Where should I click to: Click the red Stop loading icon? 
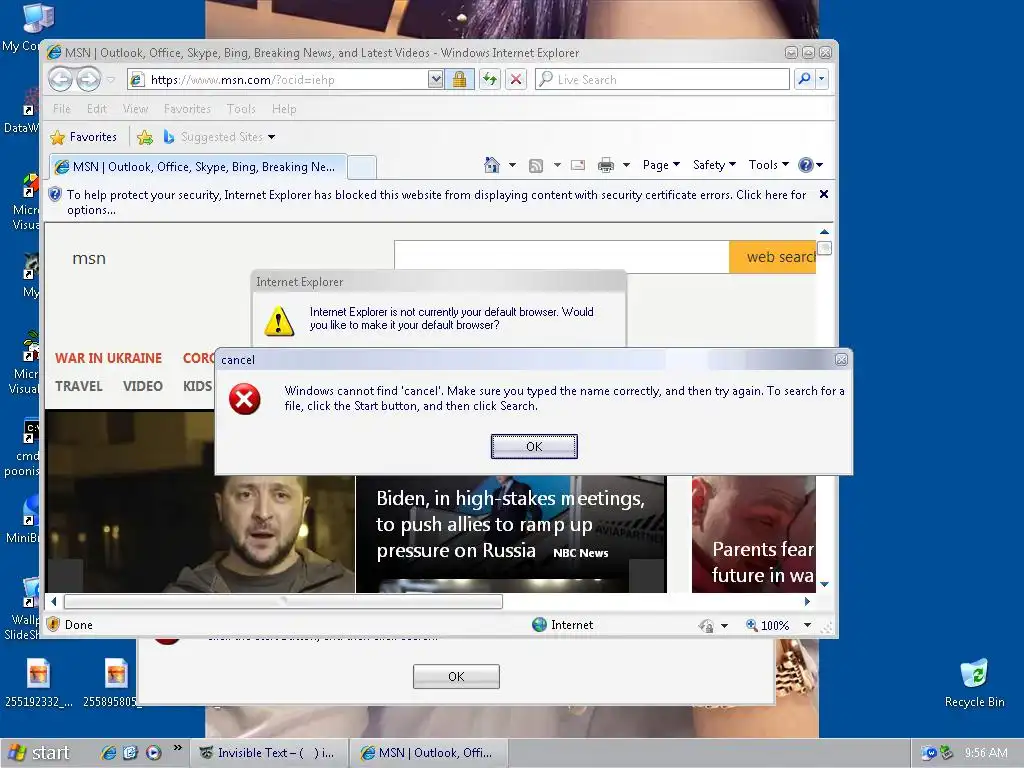(x=516, y=80)
